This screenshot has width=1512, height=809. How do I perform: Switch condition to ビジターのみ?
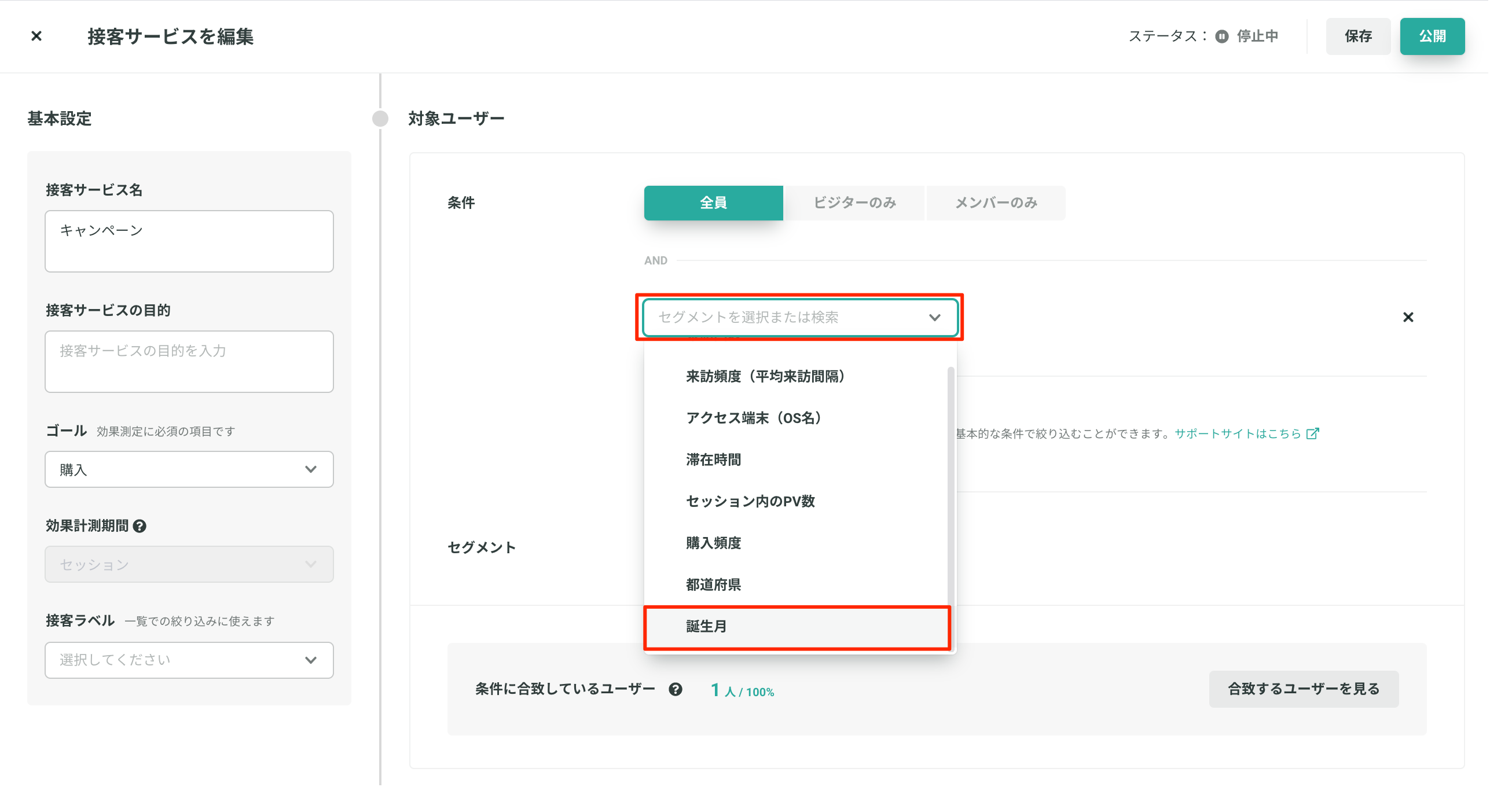pos(854,203)
